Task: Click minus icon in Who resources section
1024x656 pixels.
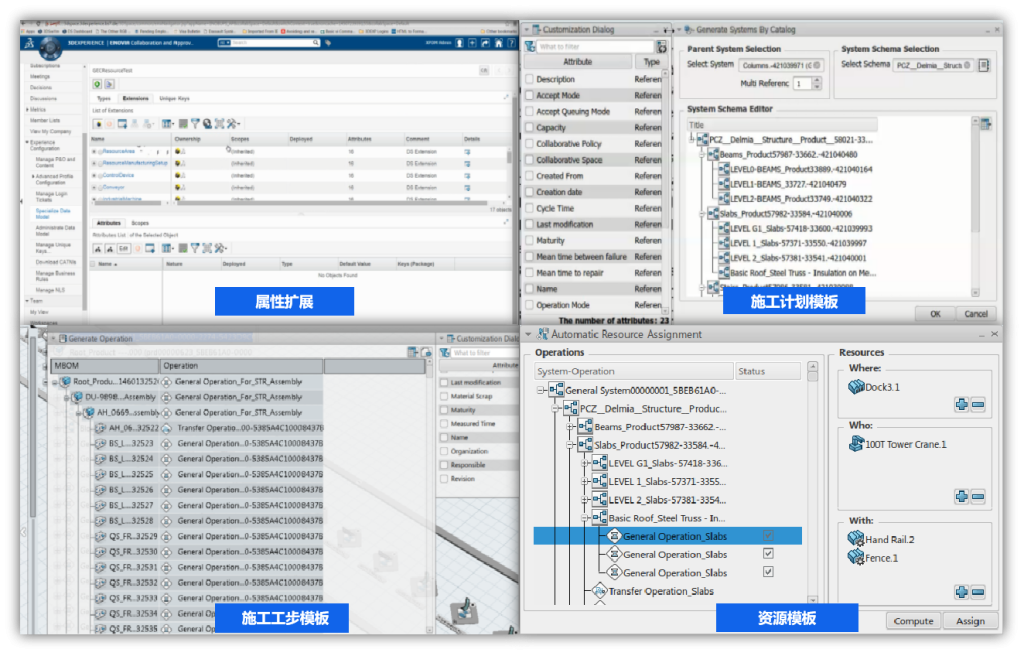Action: coord(978,496)
